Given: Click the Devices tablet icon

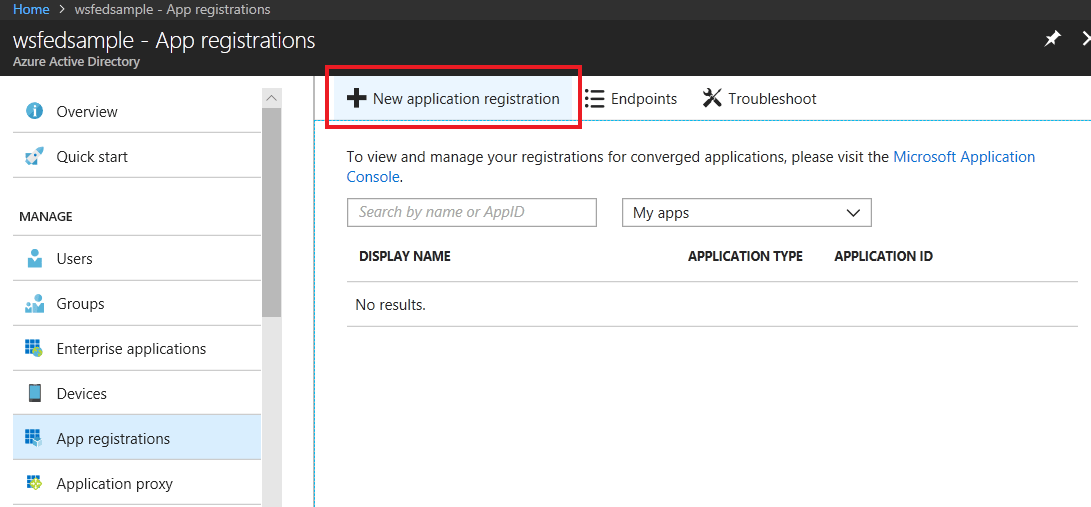Looking at the screenshot, I should 34,394.
